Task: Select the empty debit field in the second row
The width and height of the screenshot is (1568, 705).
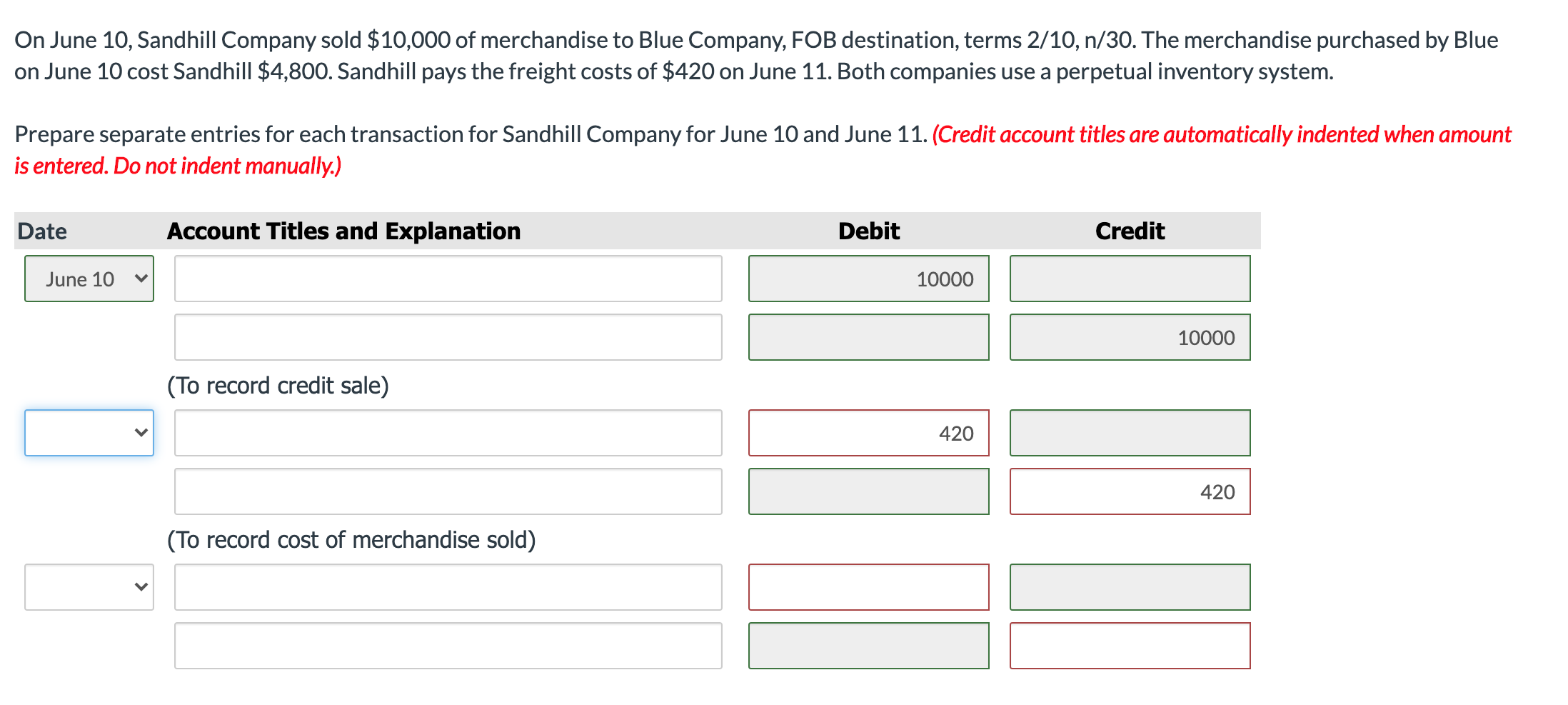Action: pyautogui.click(x=868, y=337)
